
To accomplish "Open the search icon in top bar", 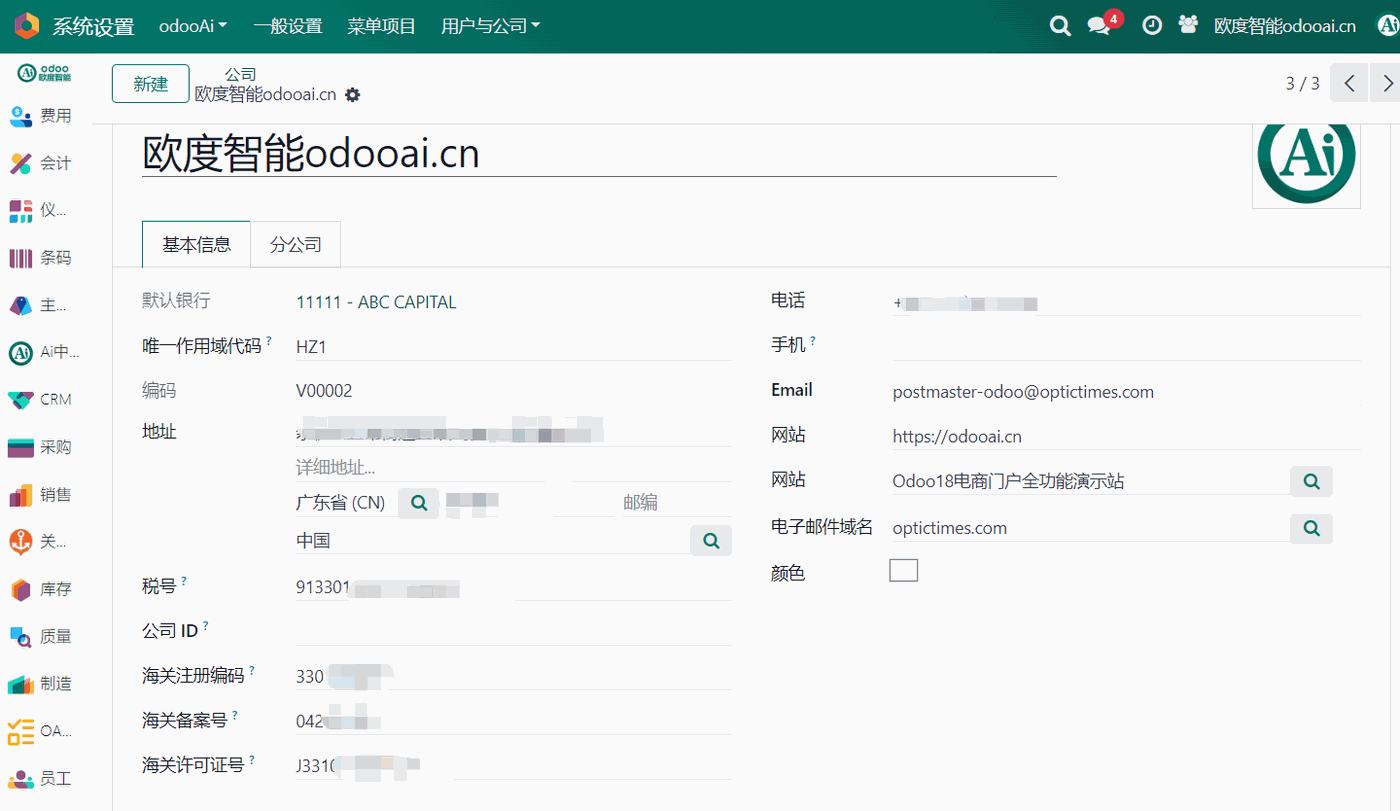I will tap(1060, 26).
